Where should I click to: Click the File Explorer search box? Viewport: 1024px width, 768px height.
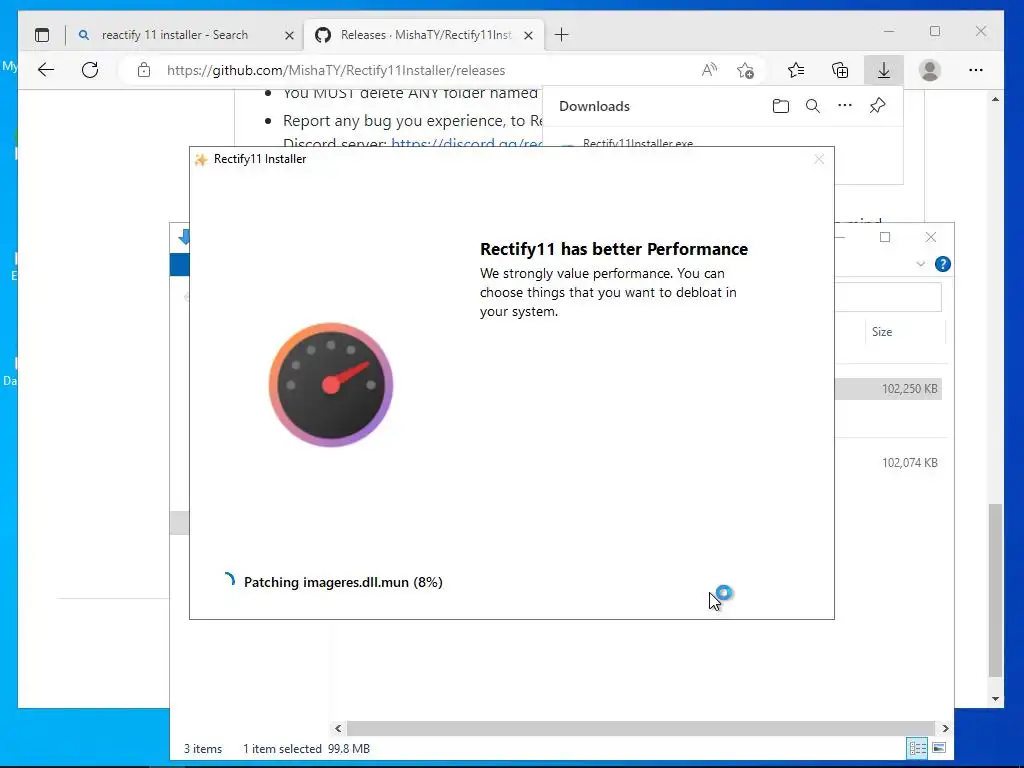[888, 297]
